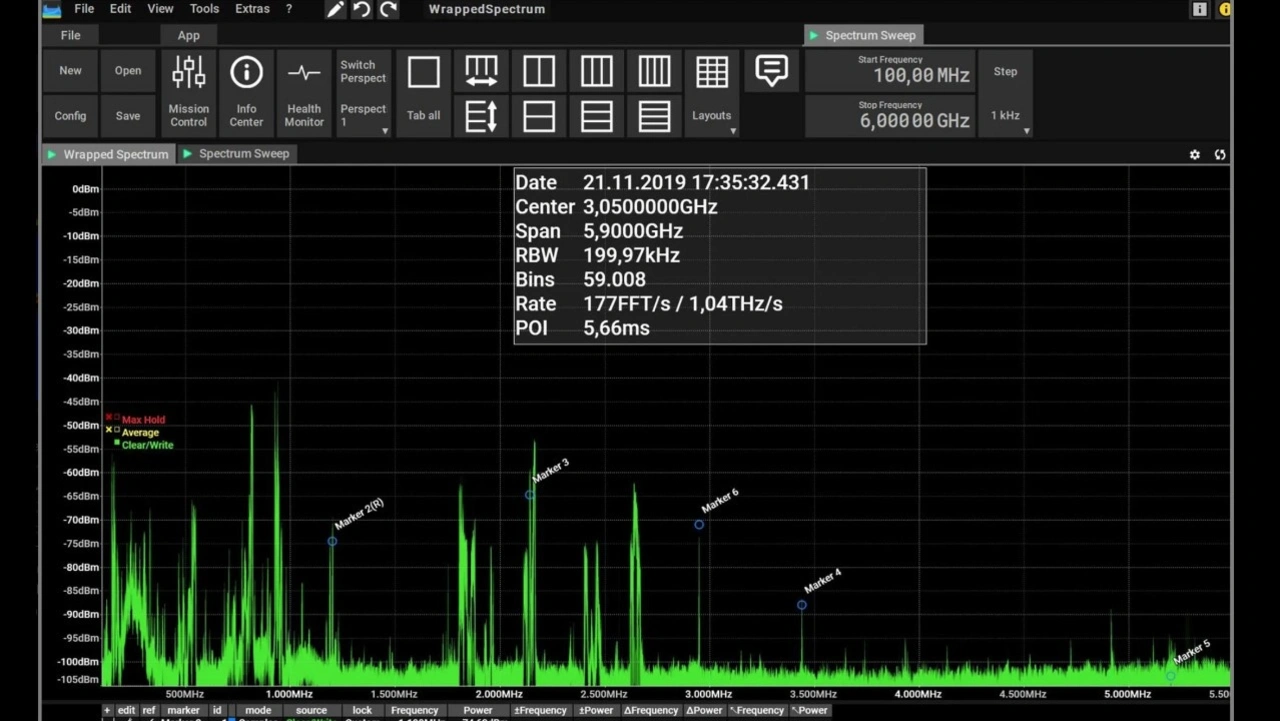Toggle the Clear/Write trace checkbox
The height and width of the screenshot is (721, 1280).
[117, 443]
